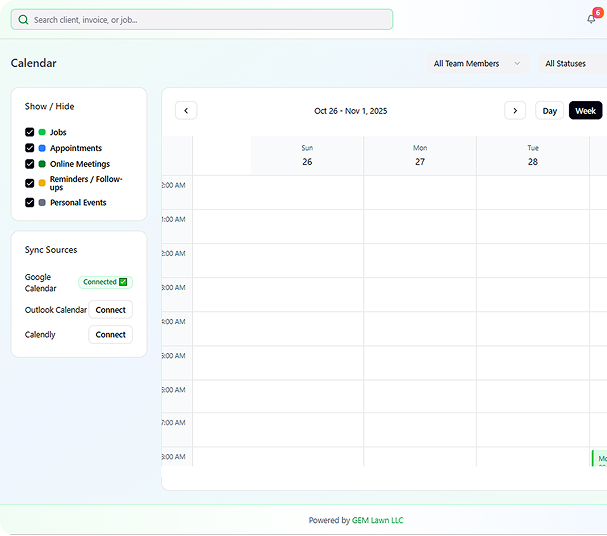Image resolution: width=607 pixels, height=536 pixels.
Task: Click the Oct 26 - Nov 1, 2025 date range
Action: [350, 111]
